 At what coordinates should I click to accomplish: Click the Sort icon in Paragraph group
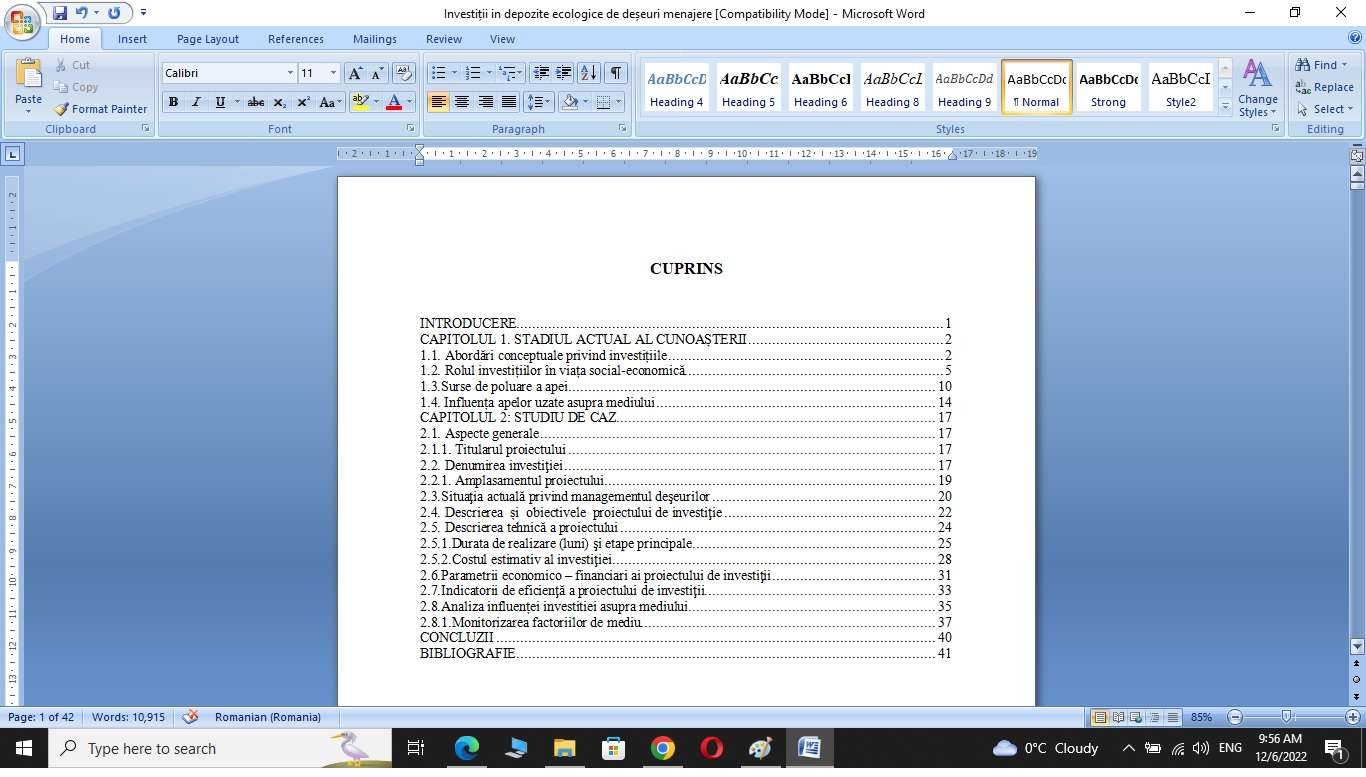[589, 73]
